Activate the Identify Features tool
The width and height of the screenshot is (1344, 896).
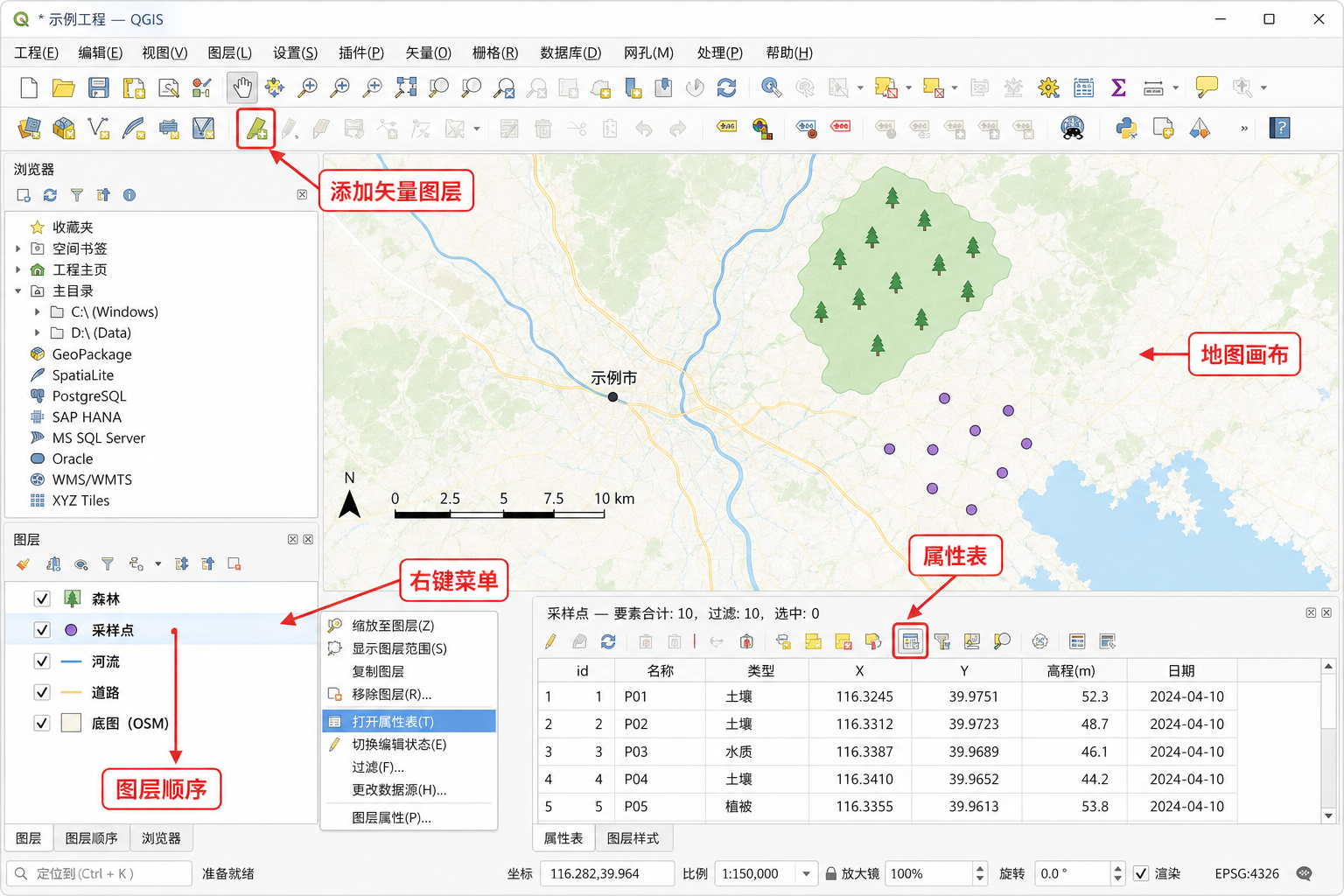click(x=771, y=87)
